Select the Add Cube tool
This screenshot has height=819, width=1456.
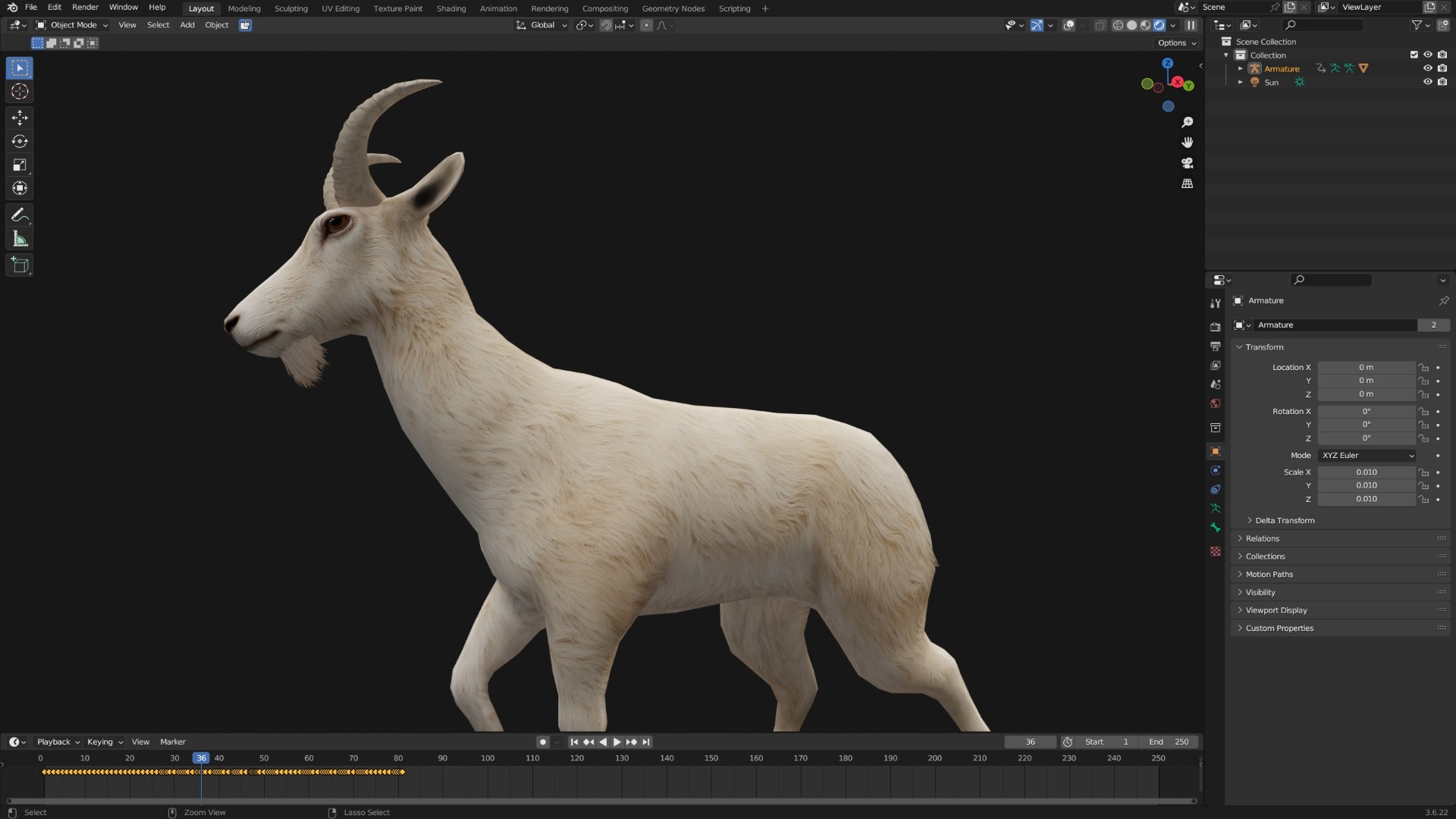(20, 265)
